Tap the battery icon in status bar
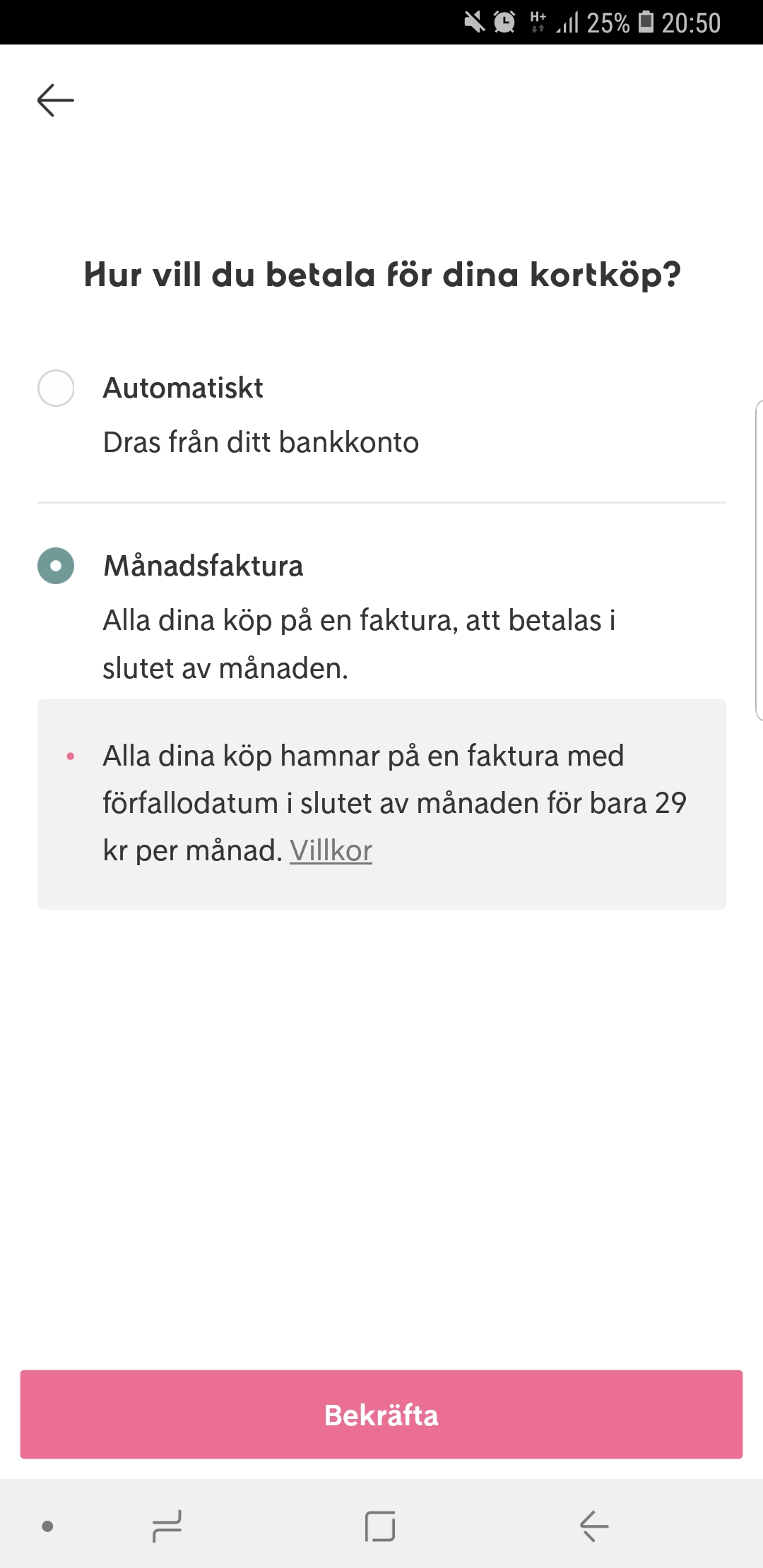The width and height of the screenshot is (763, 1568). click(x=646, y=22)
